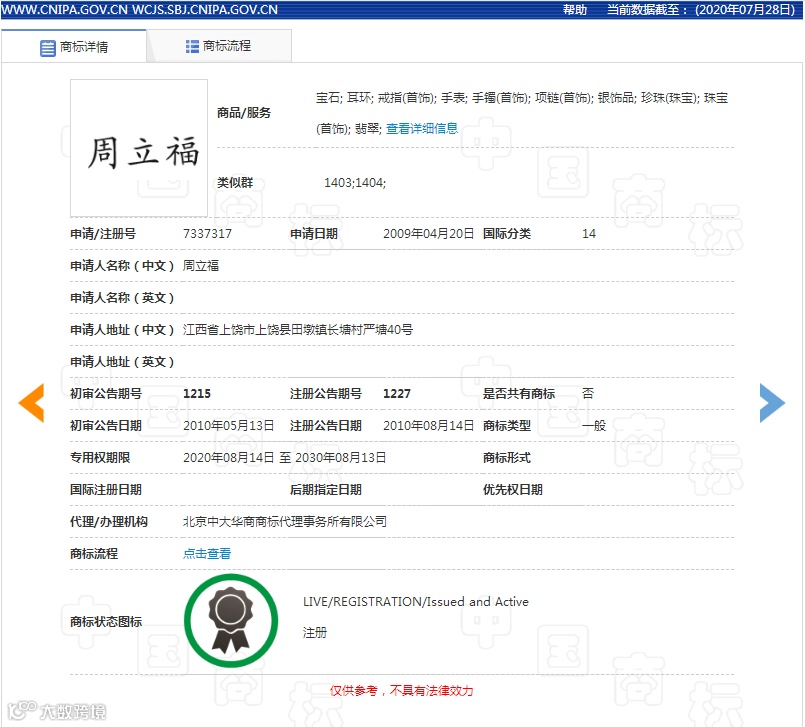Select international class value 14
Screen dimensions: 805x727
pos(589,234)
